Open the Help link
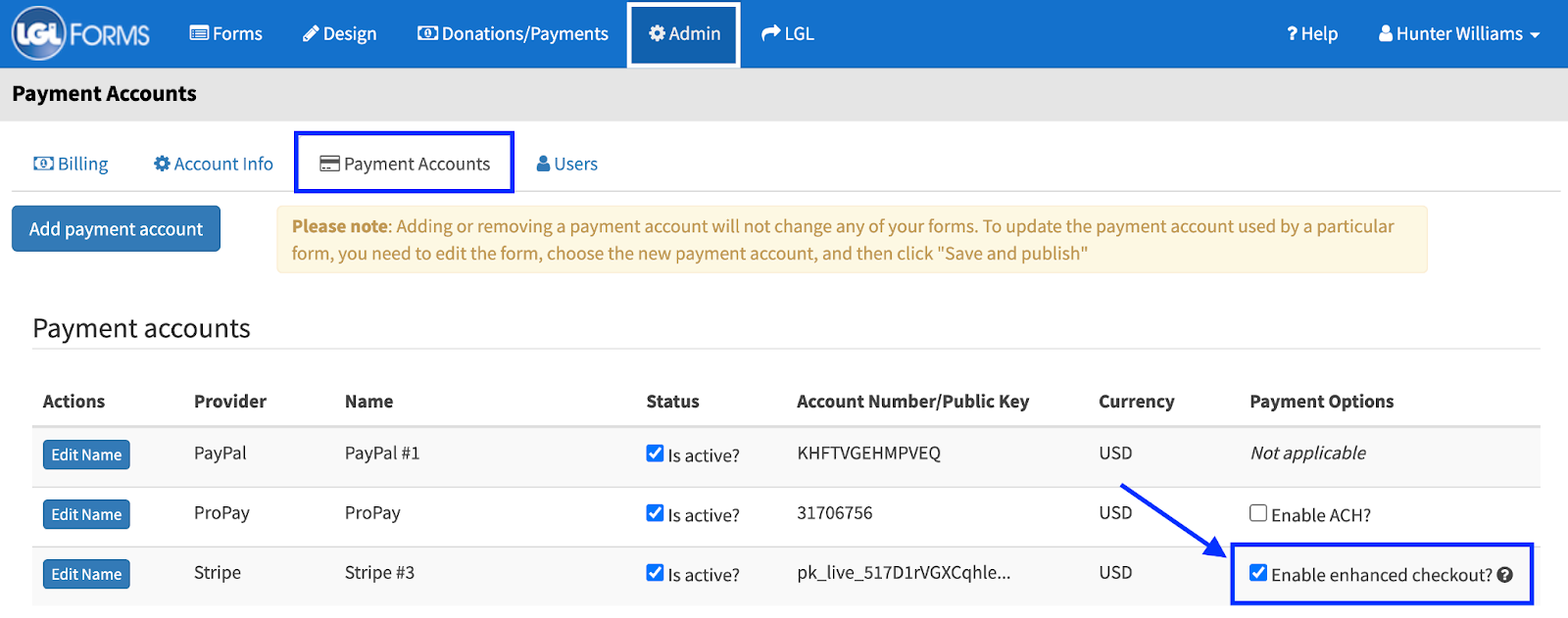Image resolution: width=1568 pixels, height=618 pixels. click(1312, 34)
